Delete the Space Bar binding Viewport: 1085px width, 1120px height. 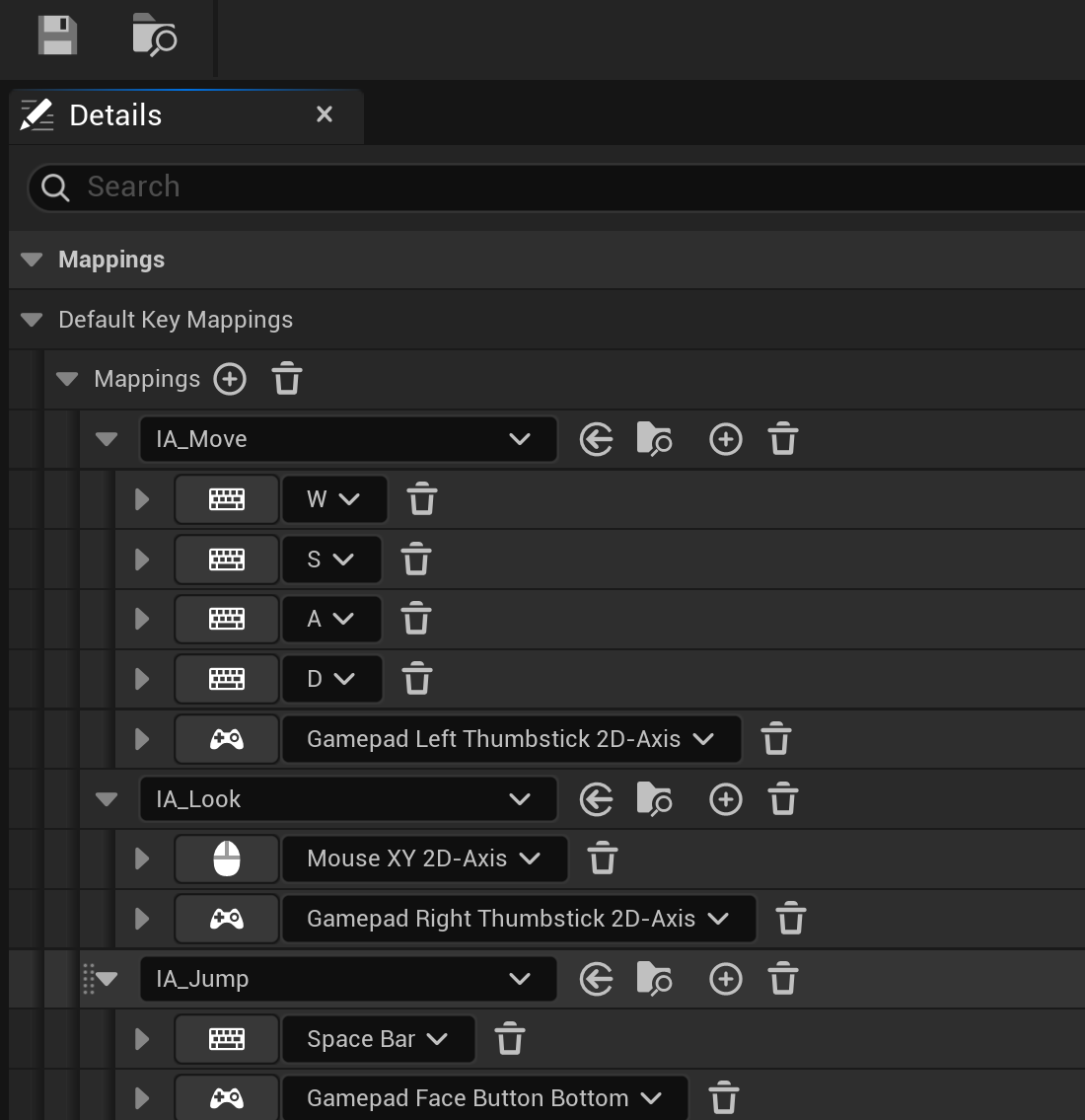point(510,1038)
